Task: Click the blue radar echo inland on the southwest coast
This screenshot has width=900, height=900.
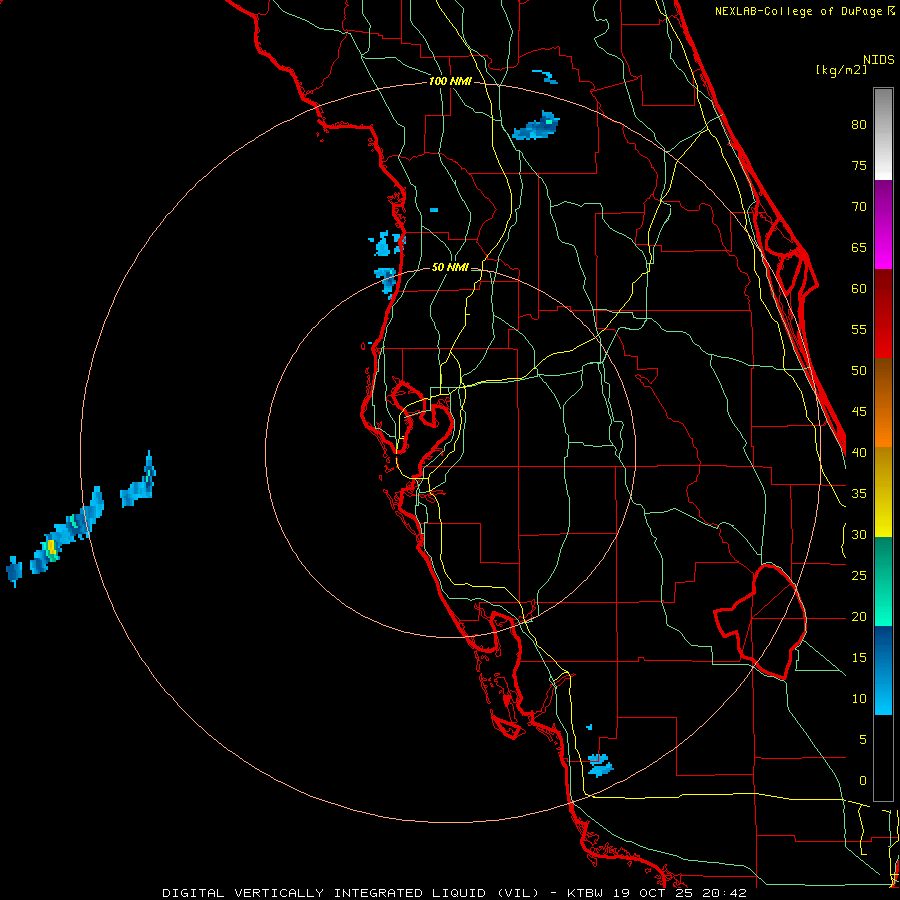Action: coord(600,765)
